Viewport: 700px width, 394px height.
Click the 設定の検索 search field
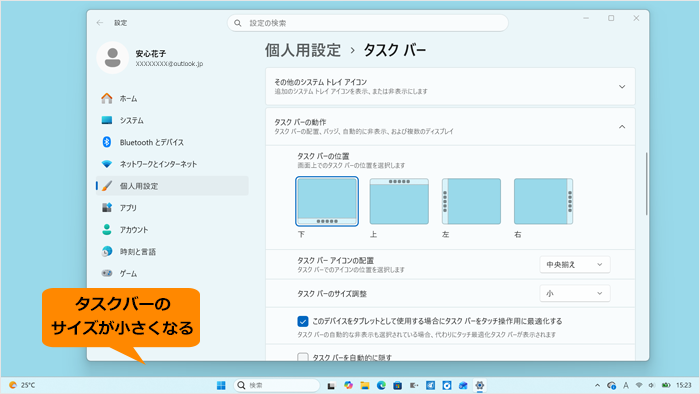tap(367, 23)
